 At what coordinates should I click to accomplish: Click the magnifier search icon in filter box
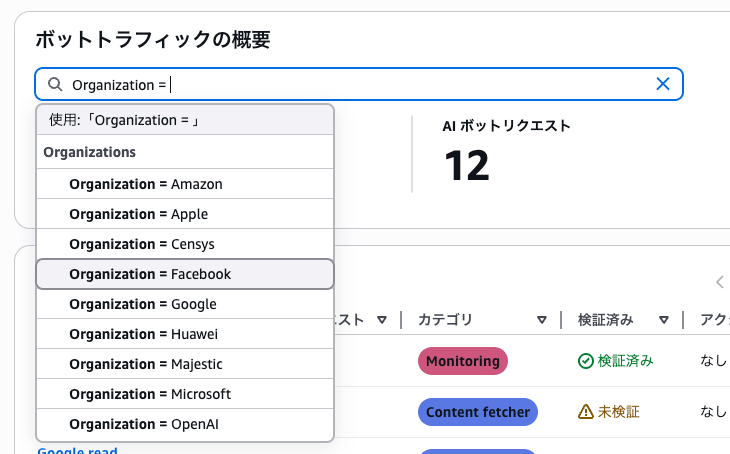click(55, 84)
